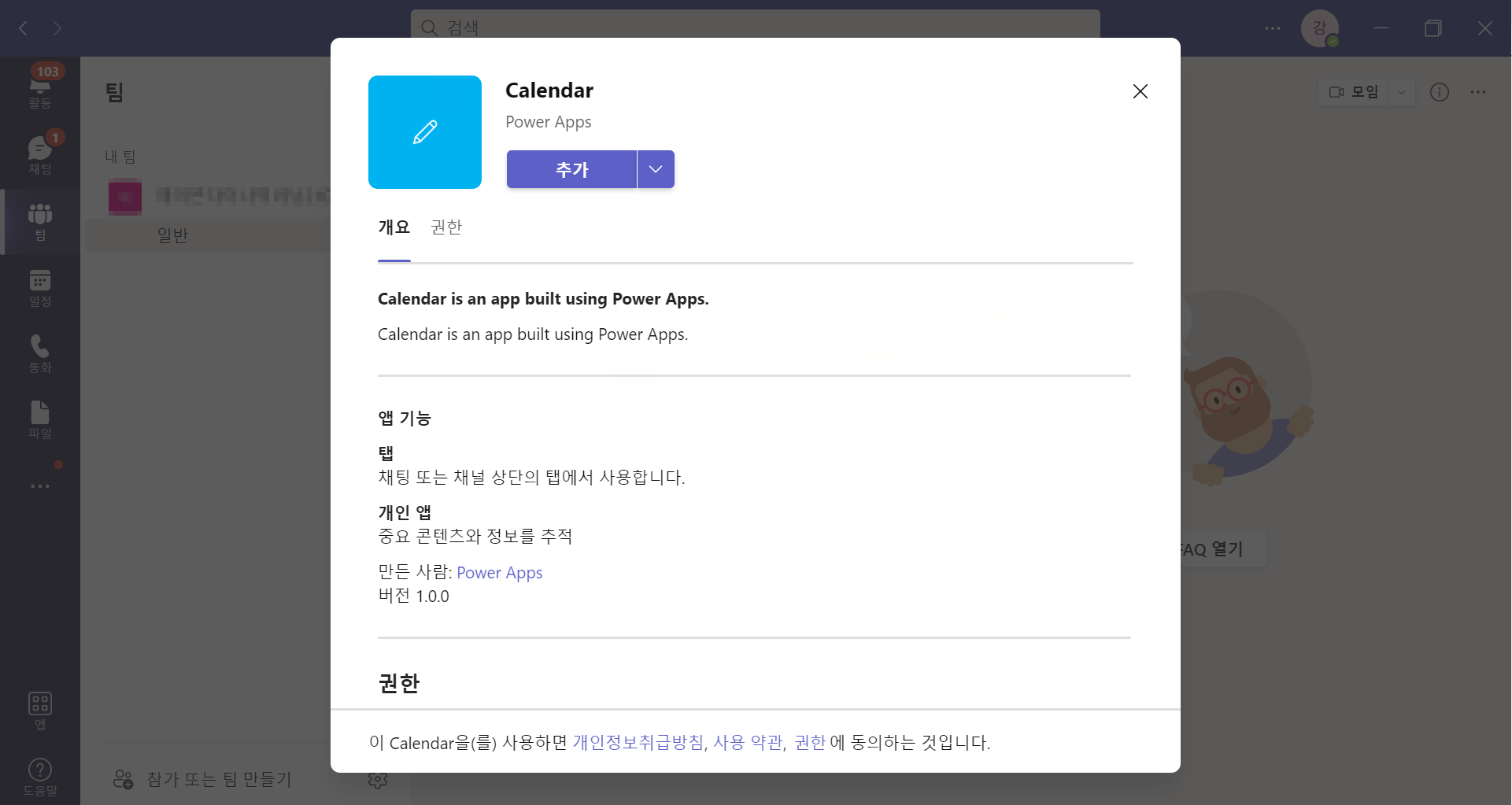
Task: Minimize the Teams window
Action: click(1381, 28)
